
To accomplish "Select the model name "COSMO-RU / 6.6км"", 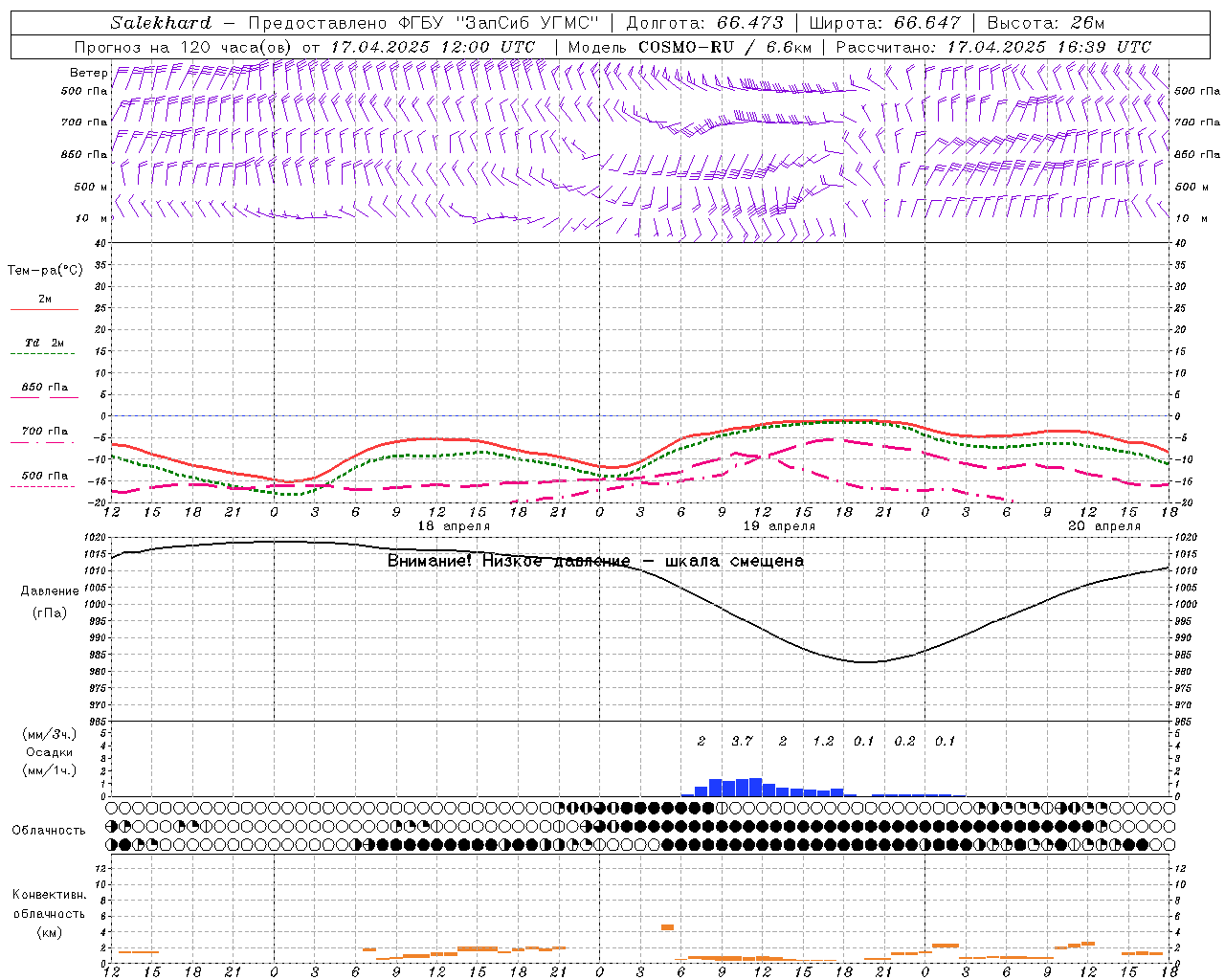I will coord(724,47).
